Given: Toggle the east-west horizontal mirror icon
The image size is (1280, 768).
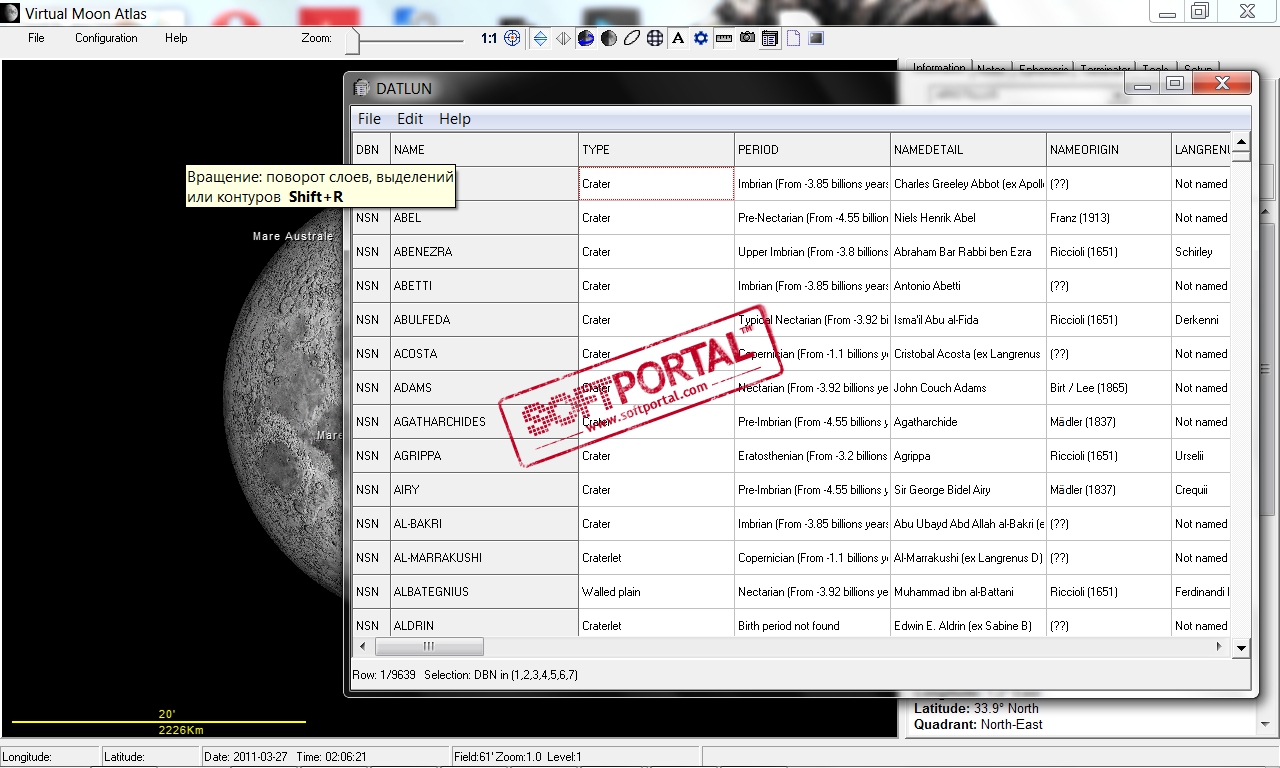Looking at the screenshot, I should pyautogui.click(x=563, y=39).
